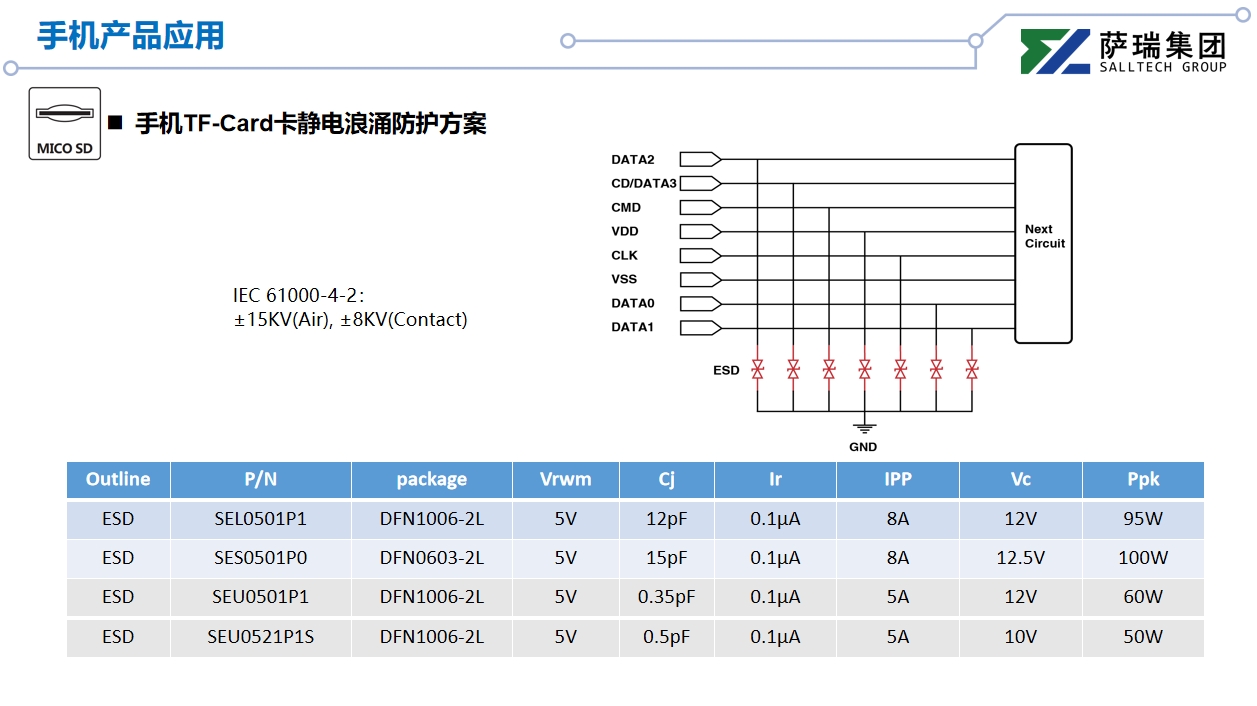Viewport: 1257px width, 706px height.
Task: Select part number SEU0521P1S
Action: [x=260, y=637]
